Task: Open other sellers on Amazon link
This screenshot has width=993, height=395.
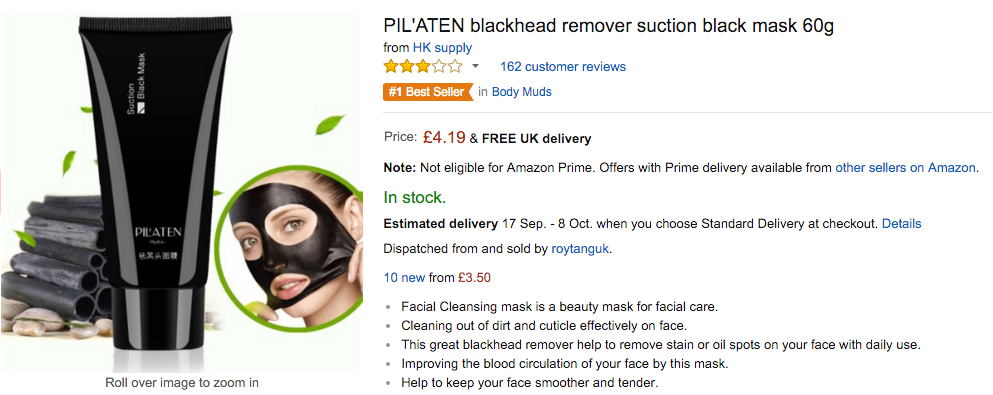Action: pos(906,168)
